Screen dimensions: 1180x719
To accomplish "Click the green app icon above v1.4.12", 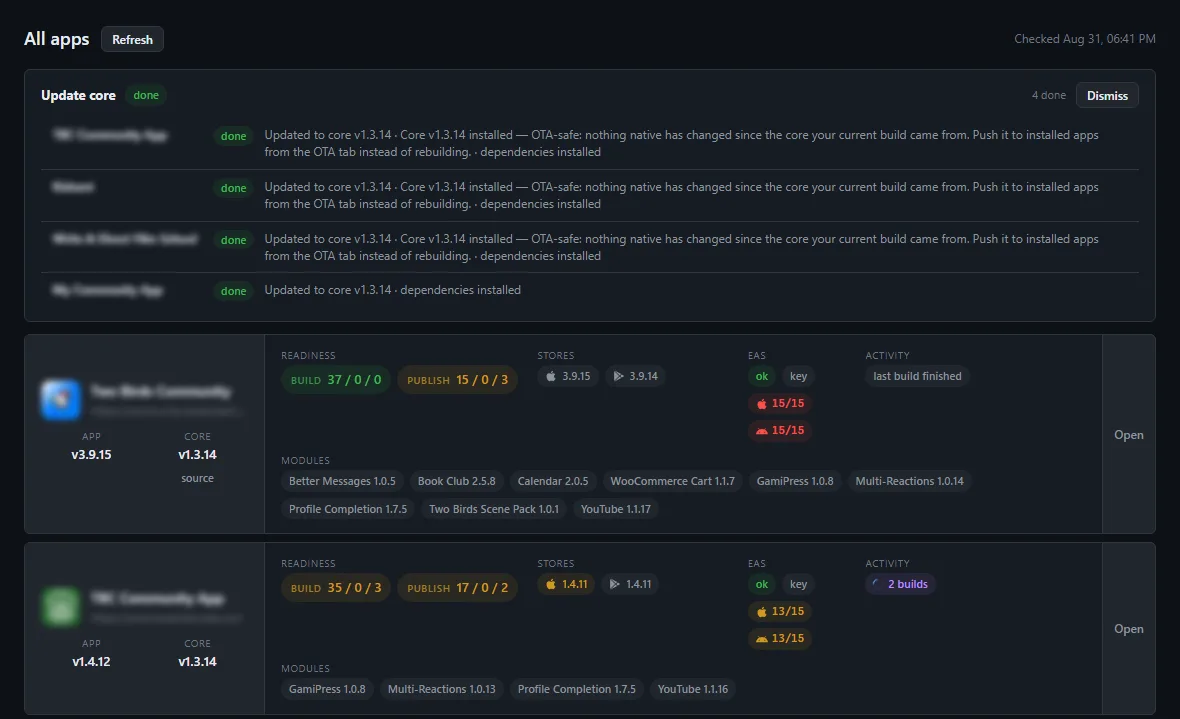I will click(60, 606).
